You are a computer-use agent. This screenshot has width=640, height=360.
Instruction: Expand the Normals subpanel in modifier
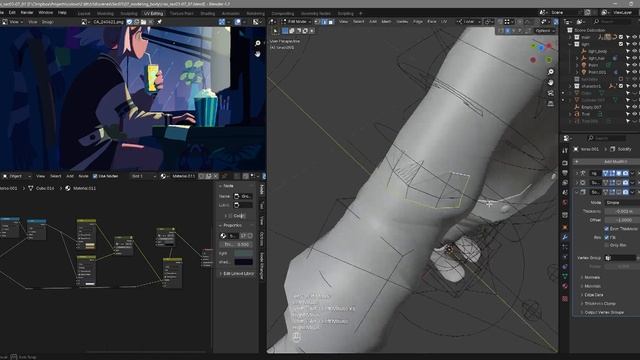592,277
